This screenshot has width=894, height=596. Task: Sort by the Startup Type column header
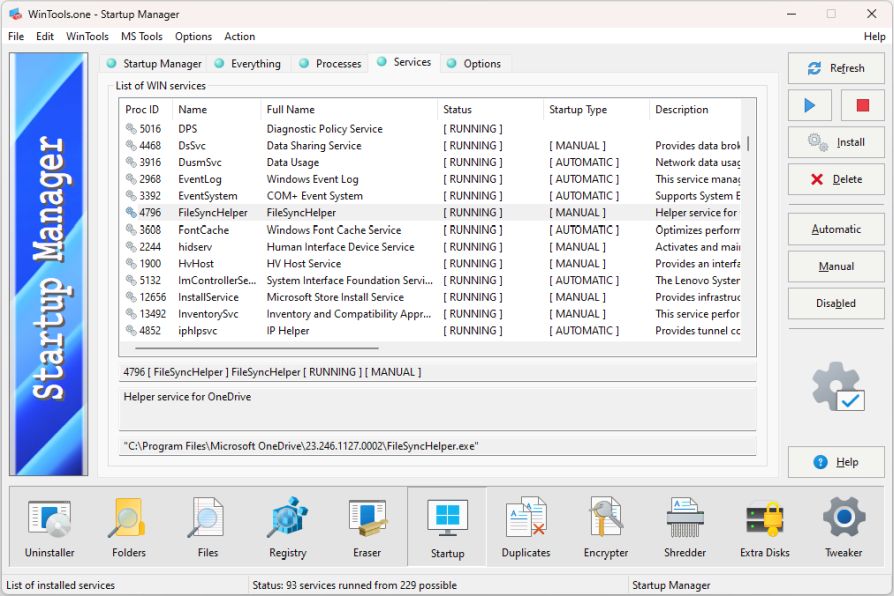click(598, 110)
